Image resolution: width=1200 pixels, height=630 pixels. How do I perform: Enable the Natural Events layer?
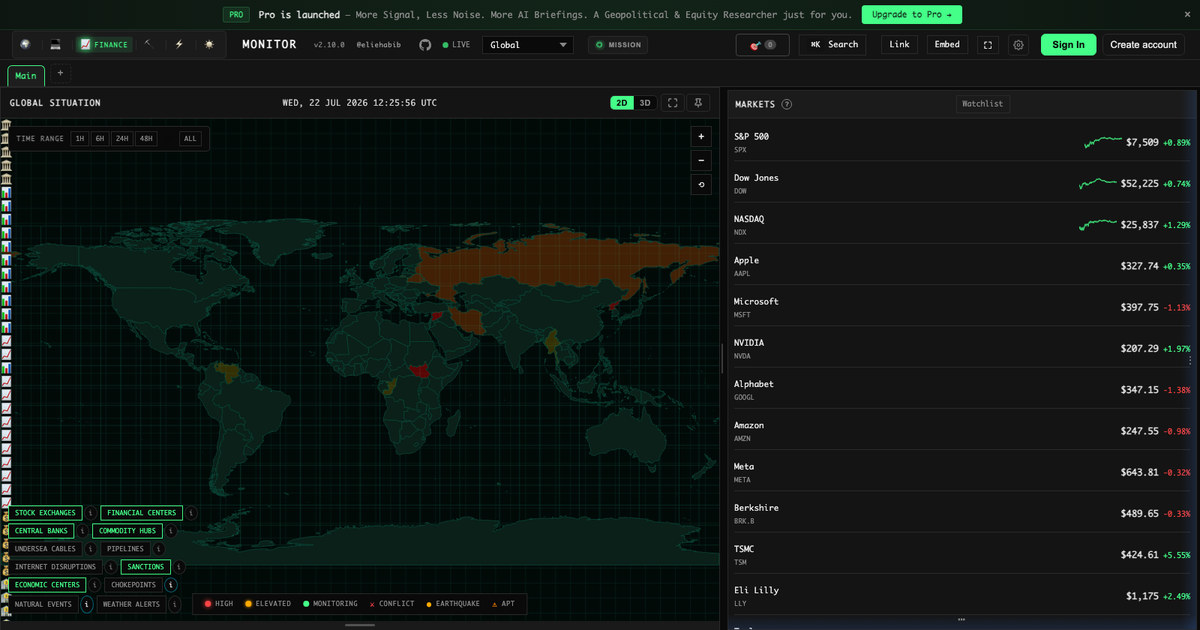[43, 604]
